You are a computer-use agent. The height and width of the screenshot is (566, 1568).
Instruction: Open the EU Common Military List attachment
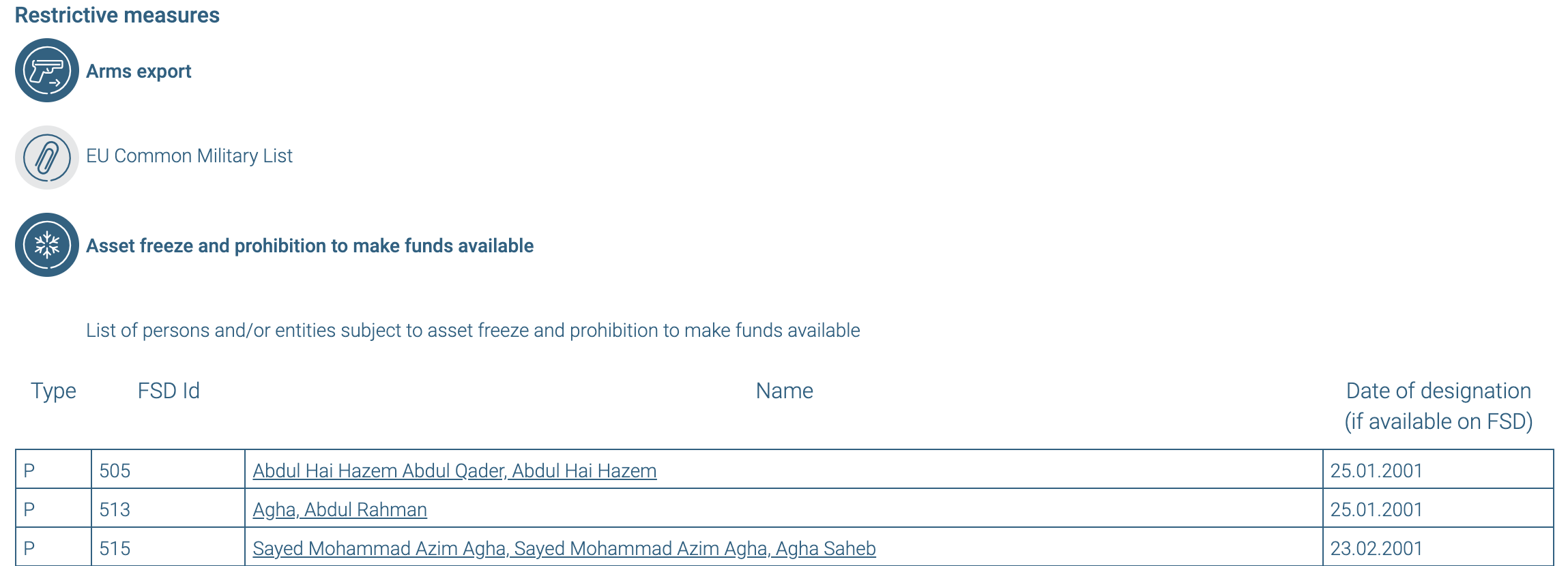[189, 155]
